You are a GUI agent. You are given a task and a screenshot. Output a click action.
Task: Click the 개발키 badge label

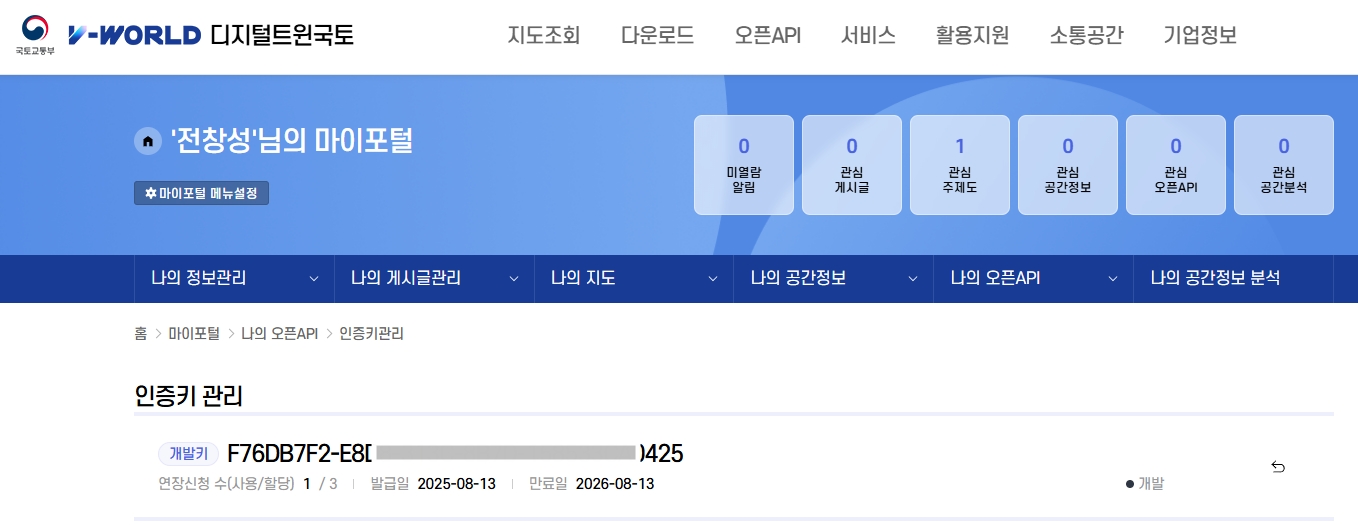(188, 454)
